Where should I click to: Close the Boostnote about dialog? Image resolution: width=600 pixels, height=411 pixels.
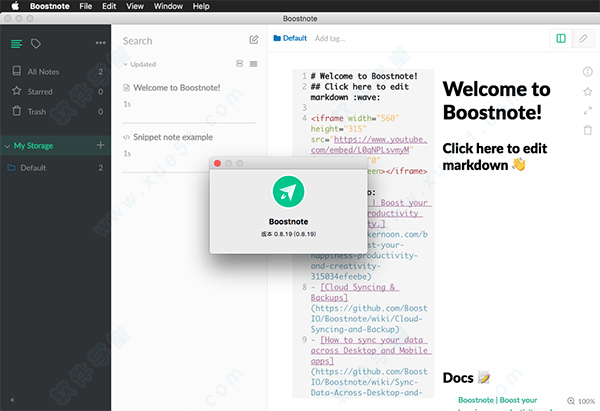tap(217, 163)
